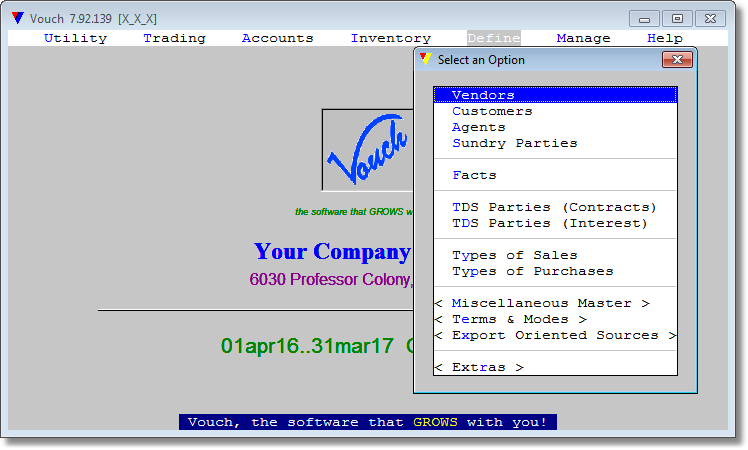Choose Types of Sales
This screenshot has height=450, width=748.
[555, 255]
